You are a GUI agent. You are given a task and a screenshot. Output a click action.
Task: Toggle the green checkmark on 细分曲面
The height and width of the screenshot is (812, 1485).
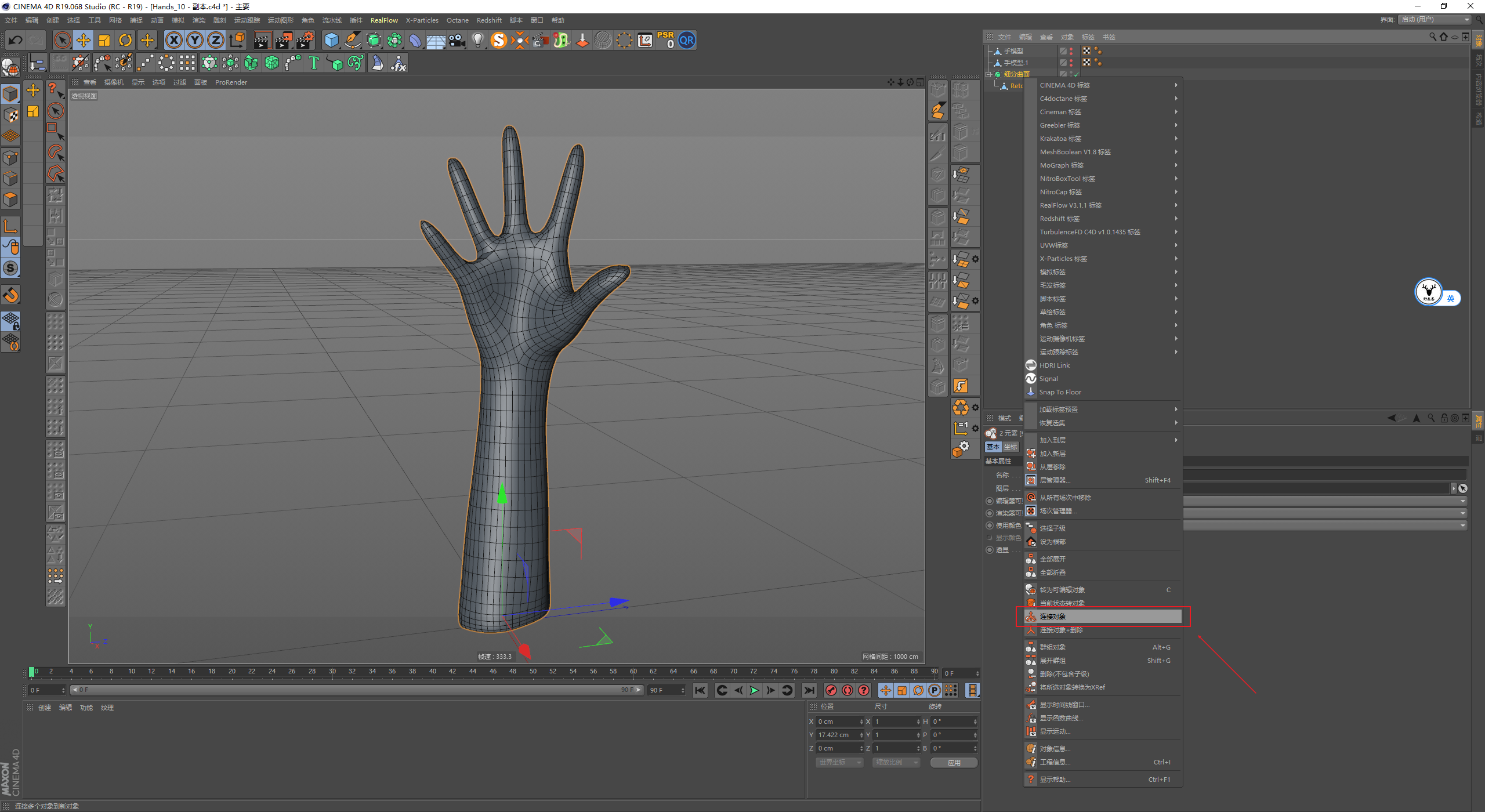pos(1076,74)
